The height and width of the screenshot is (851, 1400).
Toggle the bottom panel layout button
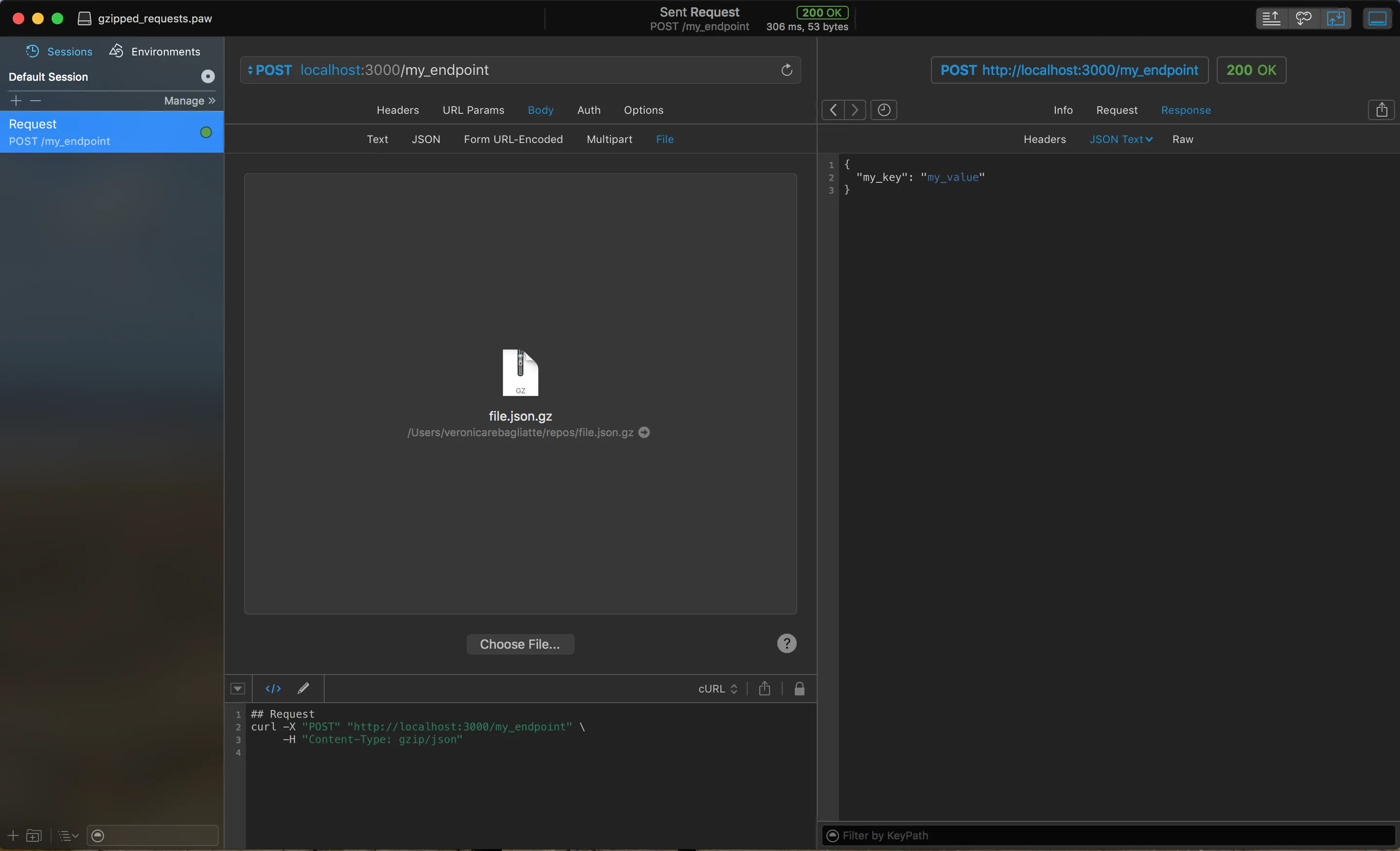(x=1377, y=19)
